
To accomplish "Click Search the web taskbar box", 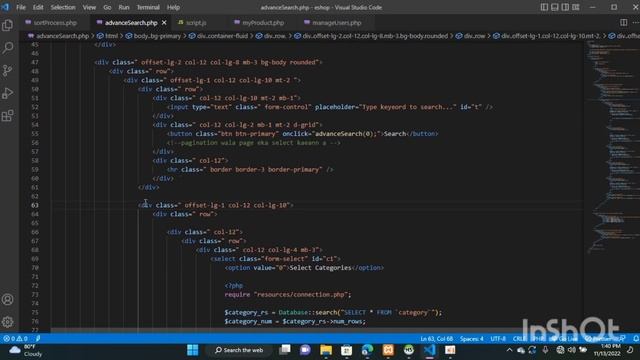I will point(239,350).
